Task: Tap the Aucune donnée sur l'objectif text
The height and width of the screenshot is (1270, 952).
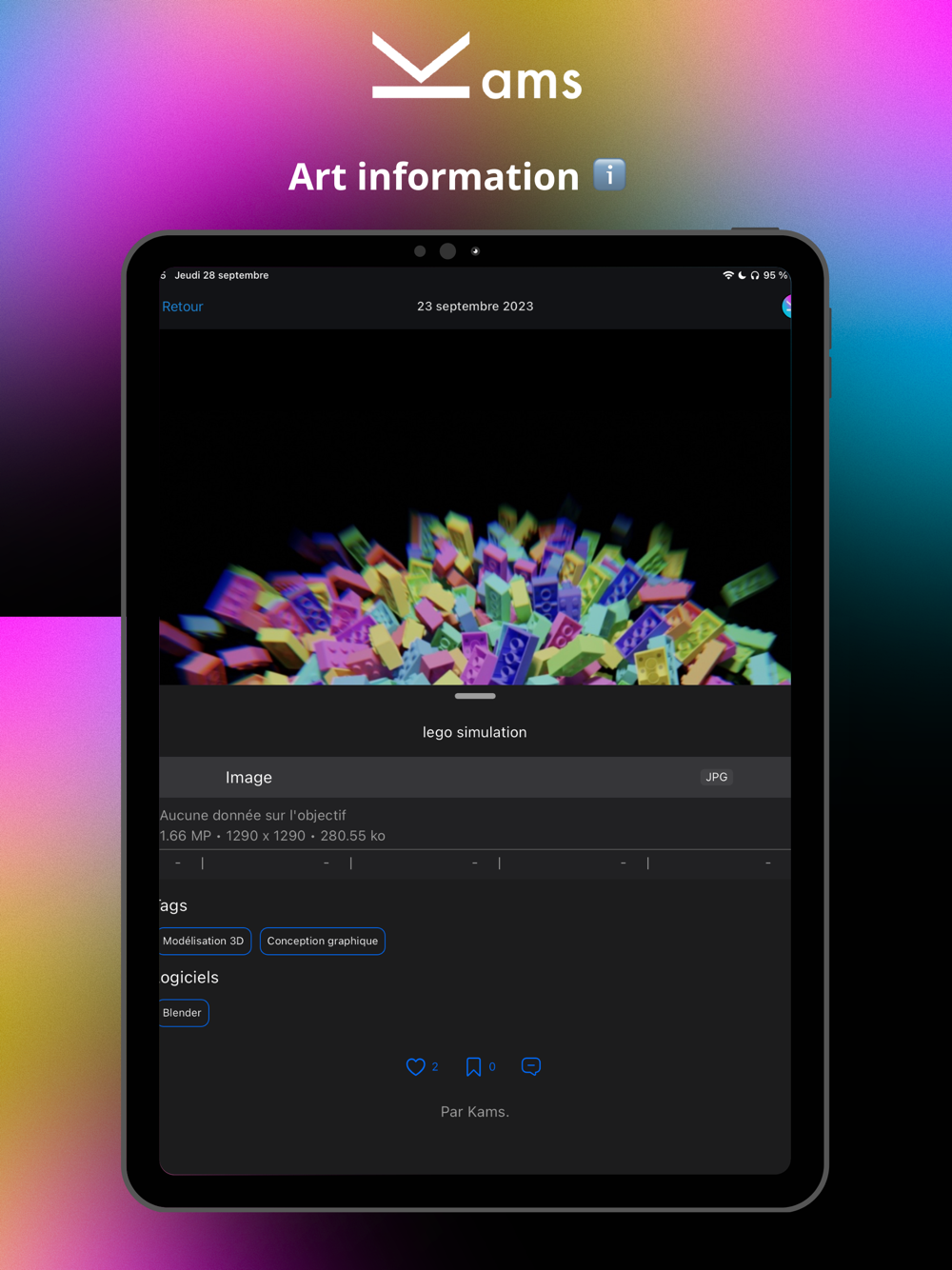Action: tap(253, 815)
